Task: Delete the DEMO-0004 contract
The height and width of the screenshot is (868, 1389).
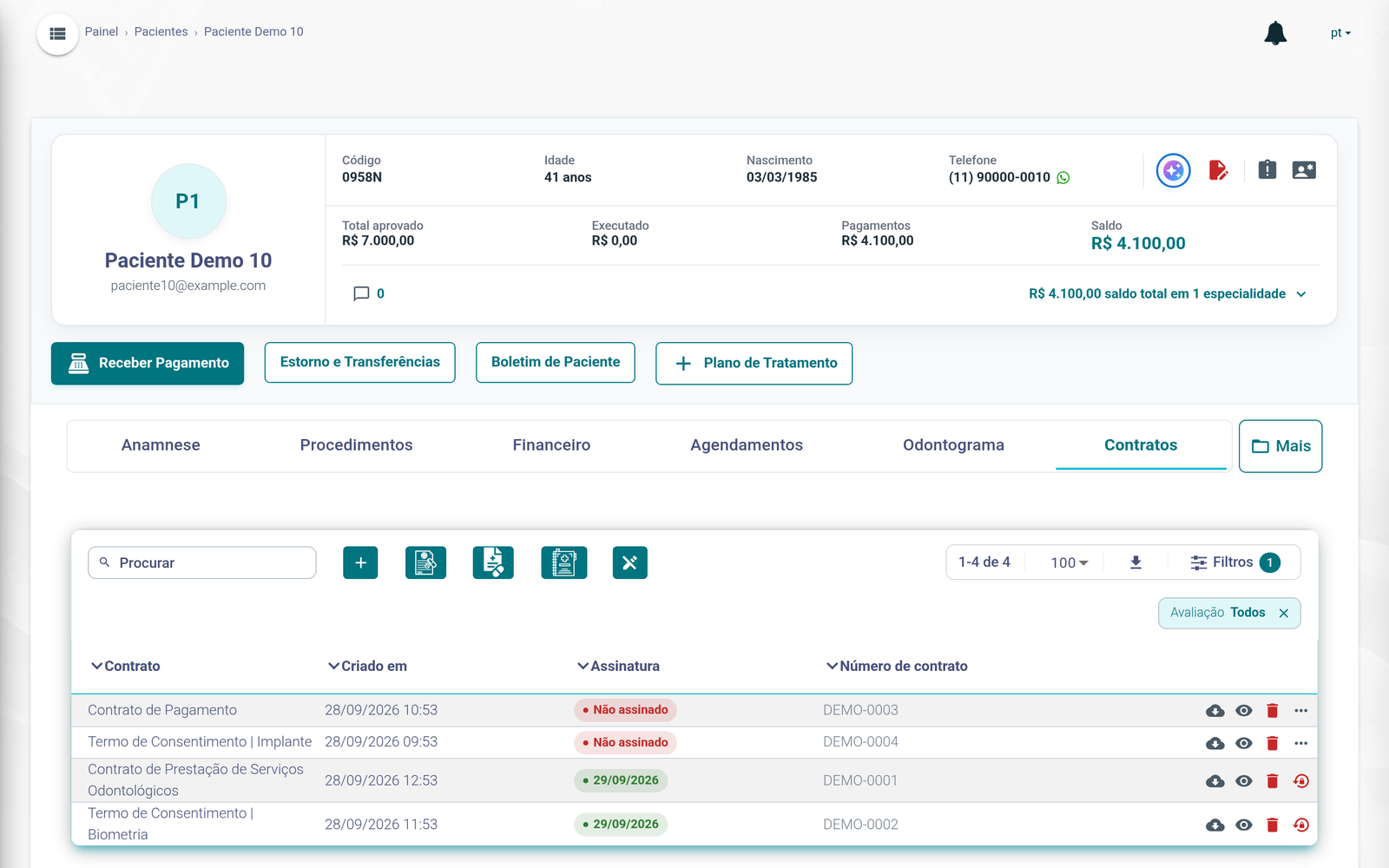Action: click(x=1273, y=743)
